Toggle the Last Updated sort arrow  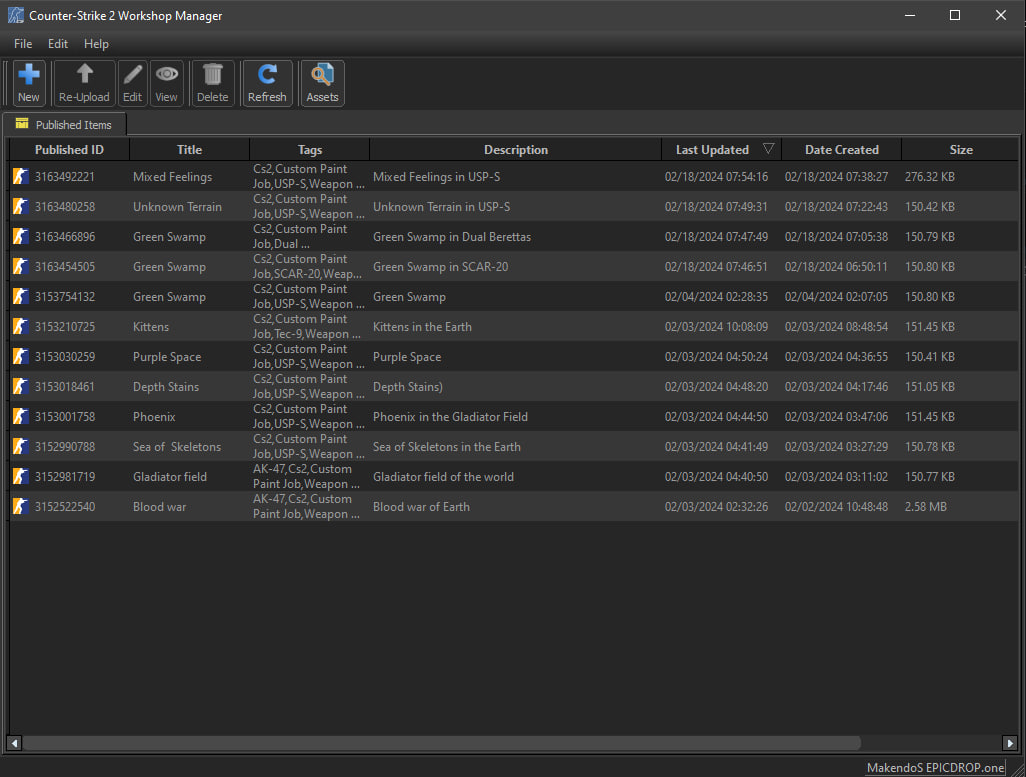pyautogui.click(x=769, y=149)
